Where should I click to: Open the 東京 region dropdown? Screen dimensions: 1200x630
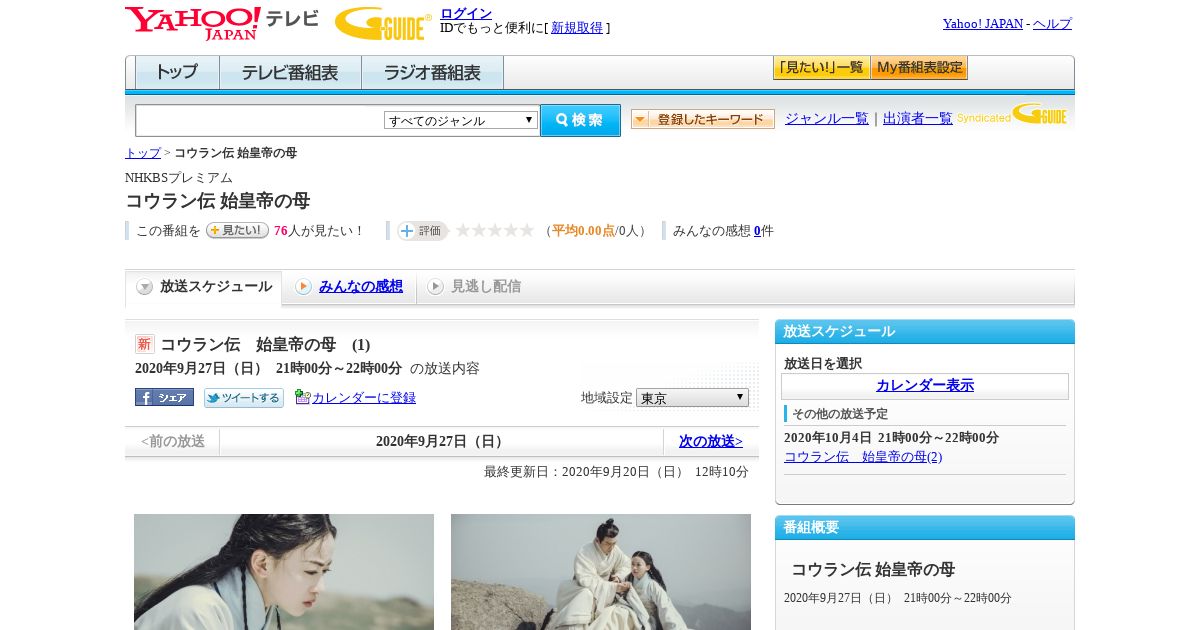coord(692,398)
